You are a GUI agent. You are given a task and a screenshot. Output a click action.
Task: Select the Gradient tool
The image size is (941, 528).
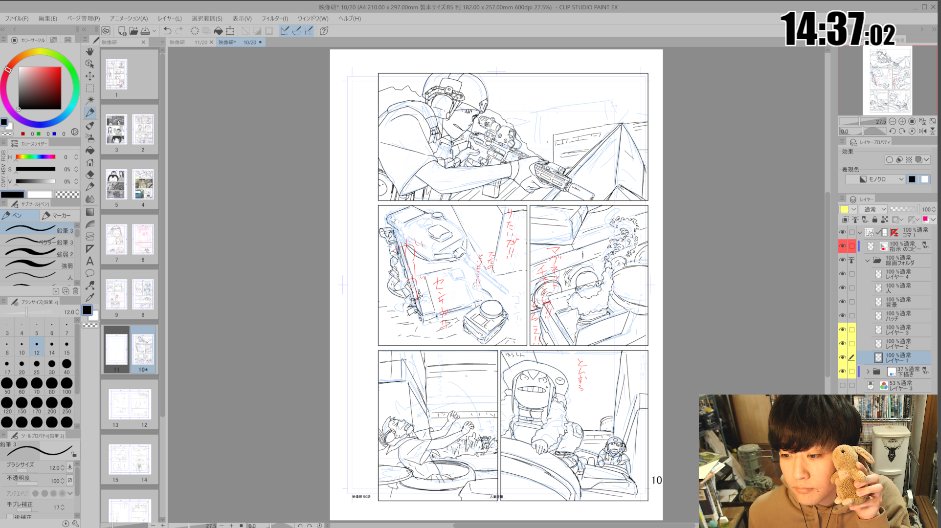tap(90, 212)
